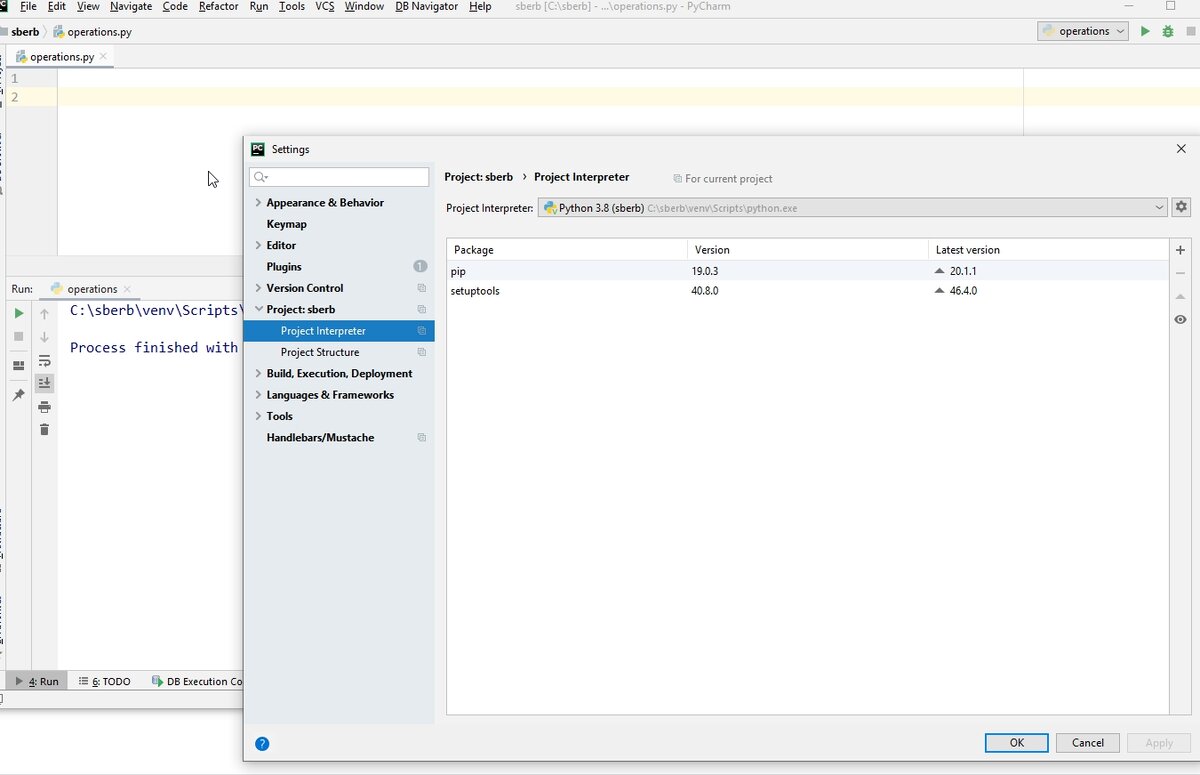Expand the Tools settings node
The width and height of the screenshot is (1200, 775).
[x=258, y=416]
